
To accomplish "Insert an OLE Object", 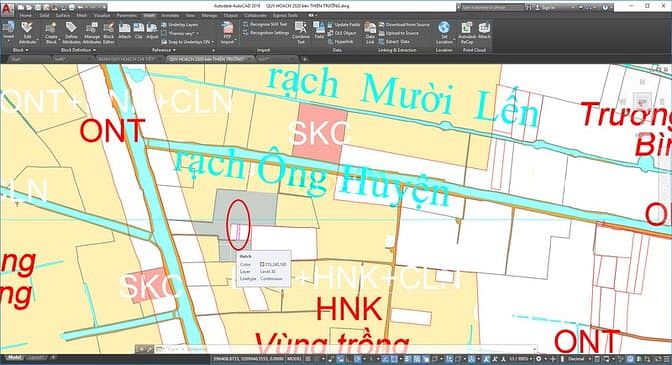I will pos(342,33).
